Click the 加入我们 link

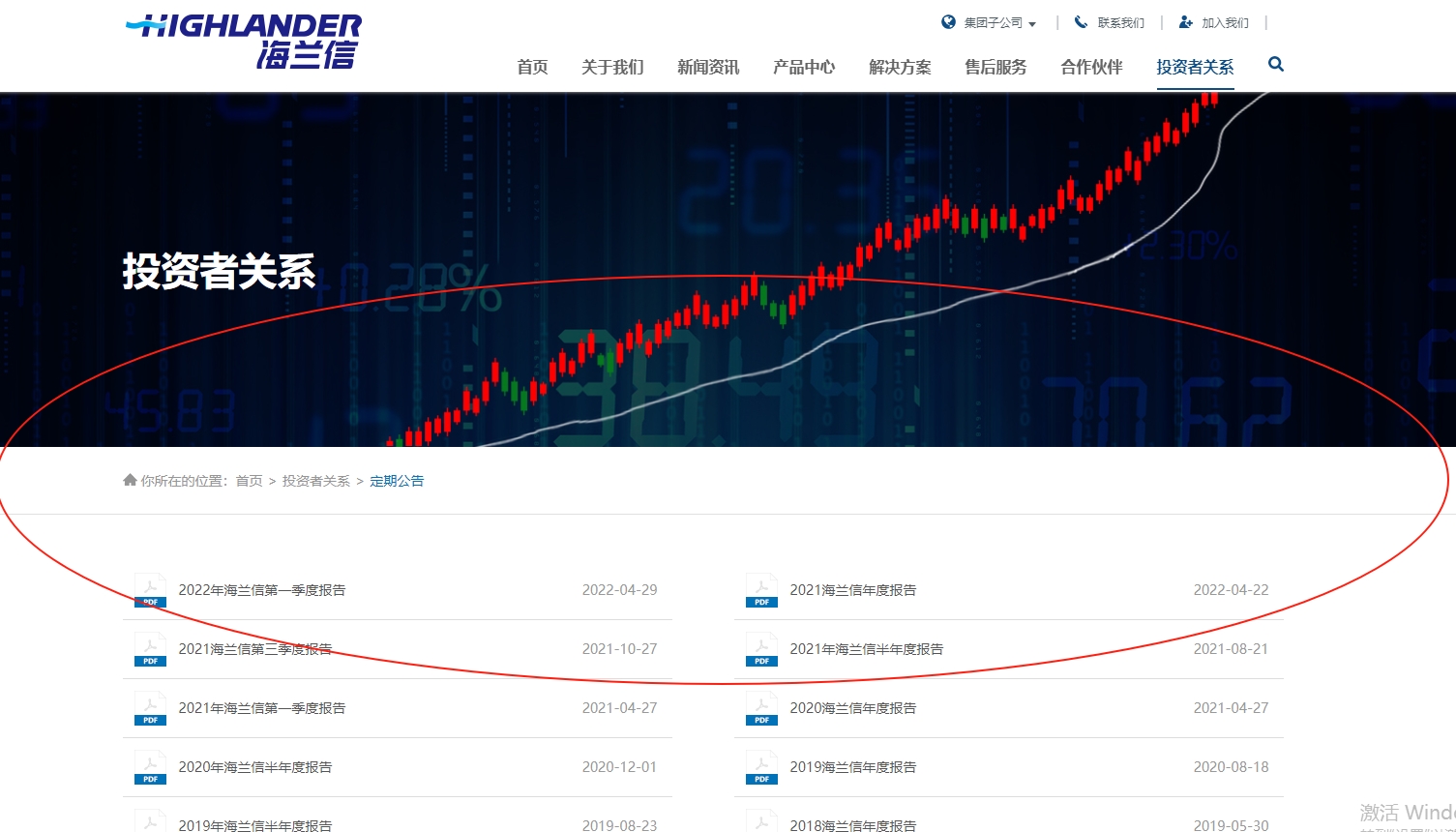(1226, 22)
